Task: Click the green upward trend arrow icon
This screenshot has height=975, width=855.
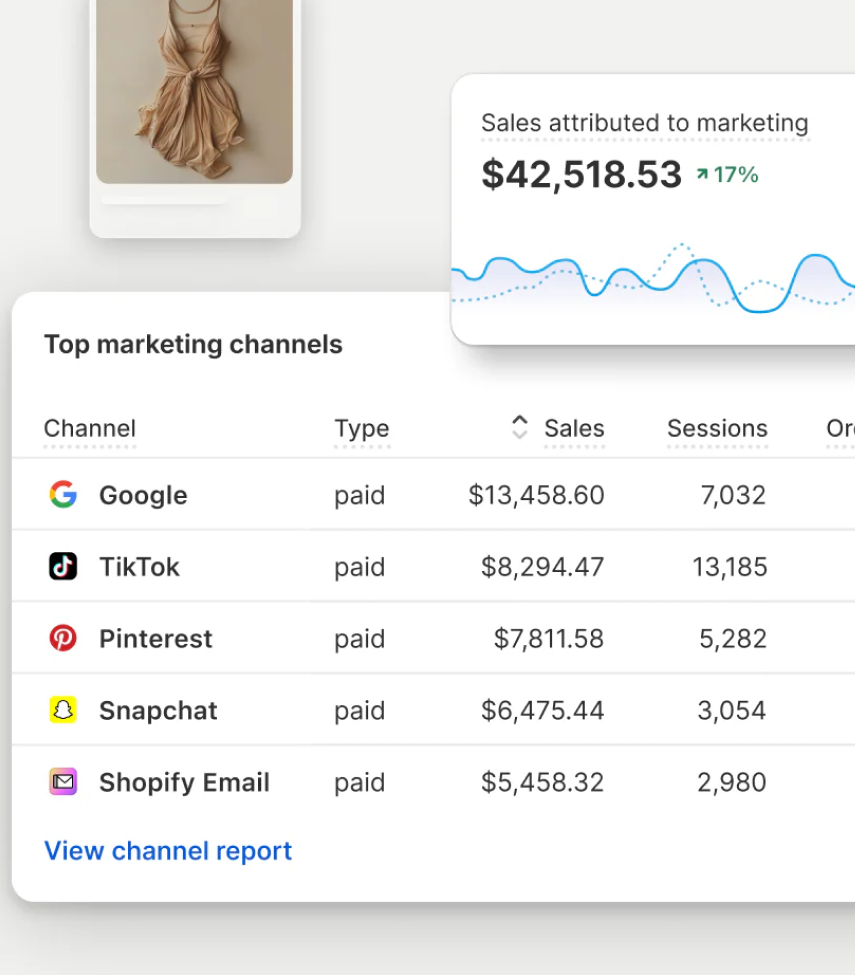Action: click(x=702, y=174)
